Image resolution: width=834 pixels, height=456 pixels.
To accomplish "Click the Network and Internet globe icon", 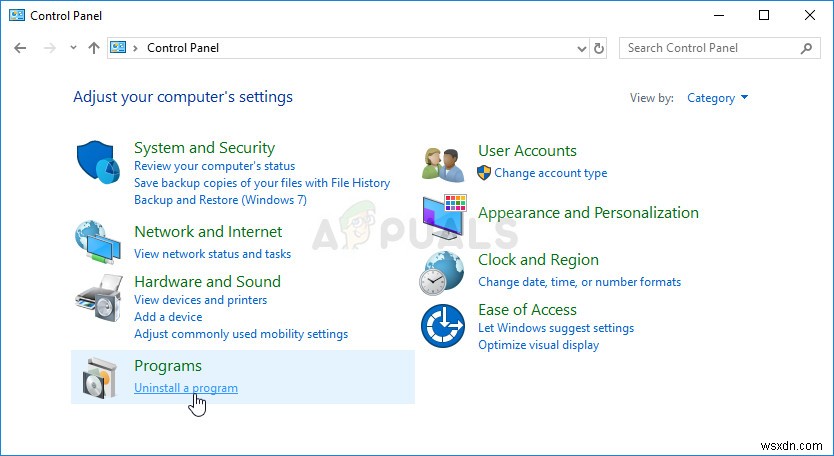I will click(x=98, y=241).
